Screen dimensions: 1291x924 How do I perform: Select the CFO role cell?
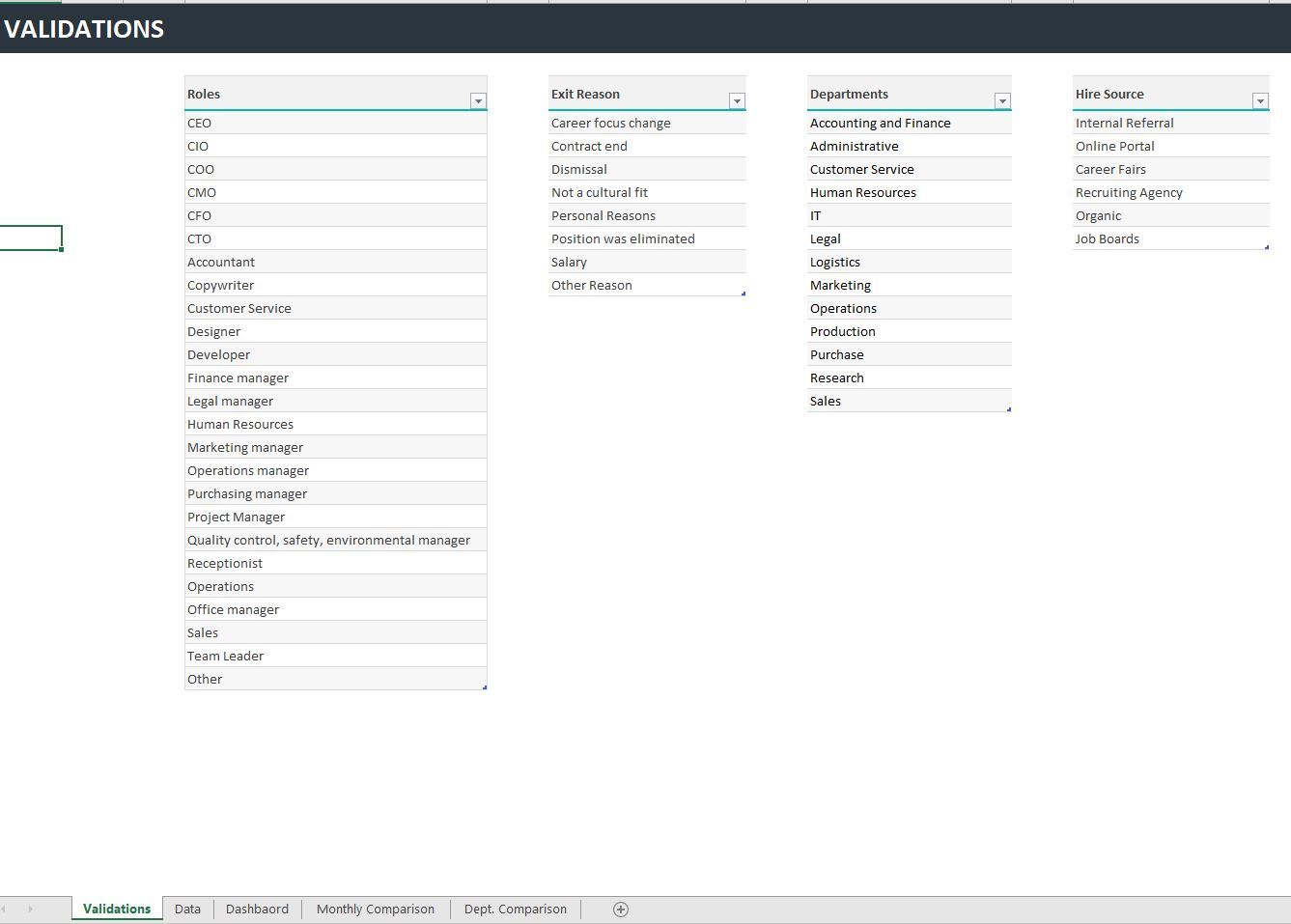[336, 215]
